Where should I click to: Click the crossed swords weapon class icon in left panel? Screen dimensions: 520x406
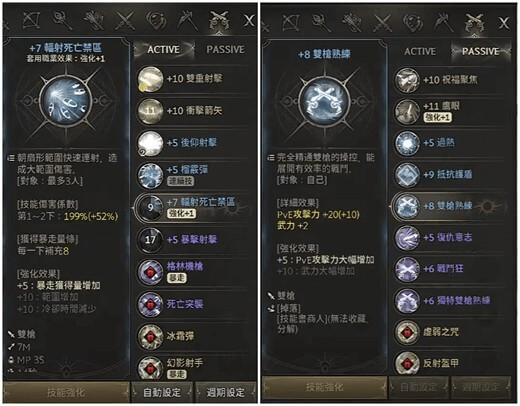(125, 21)
